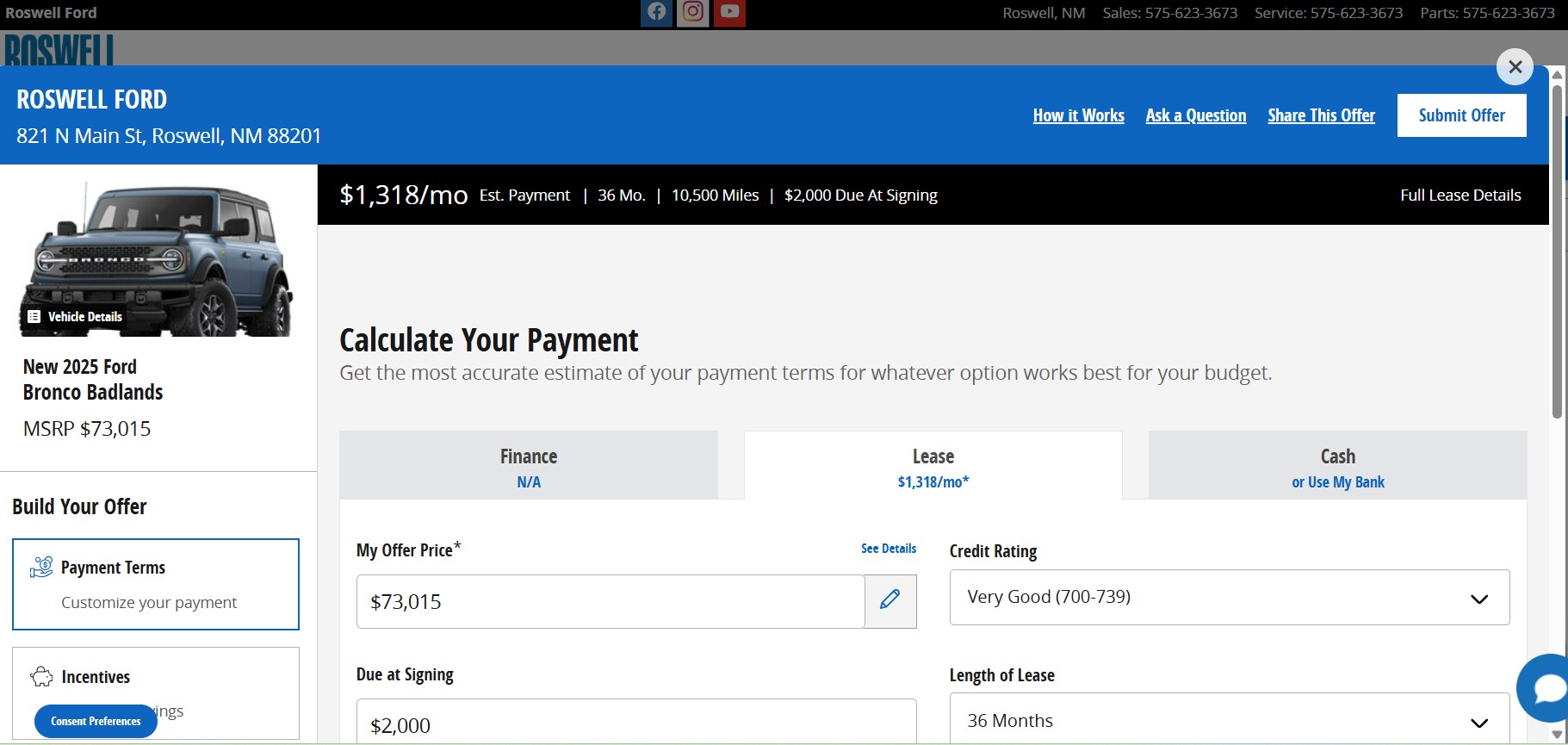The width and height of the screenshot is (1568, 745).
Task: Switch to the Finance tab
Action: point(529,465)
